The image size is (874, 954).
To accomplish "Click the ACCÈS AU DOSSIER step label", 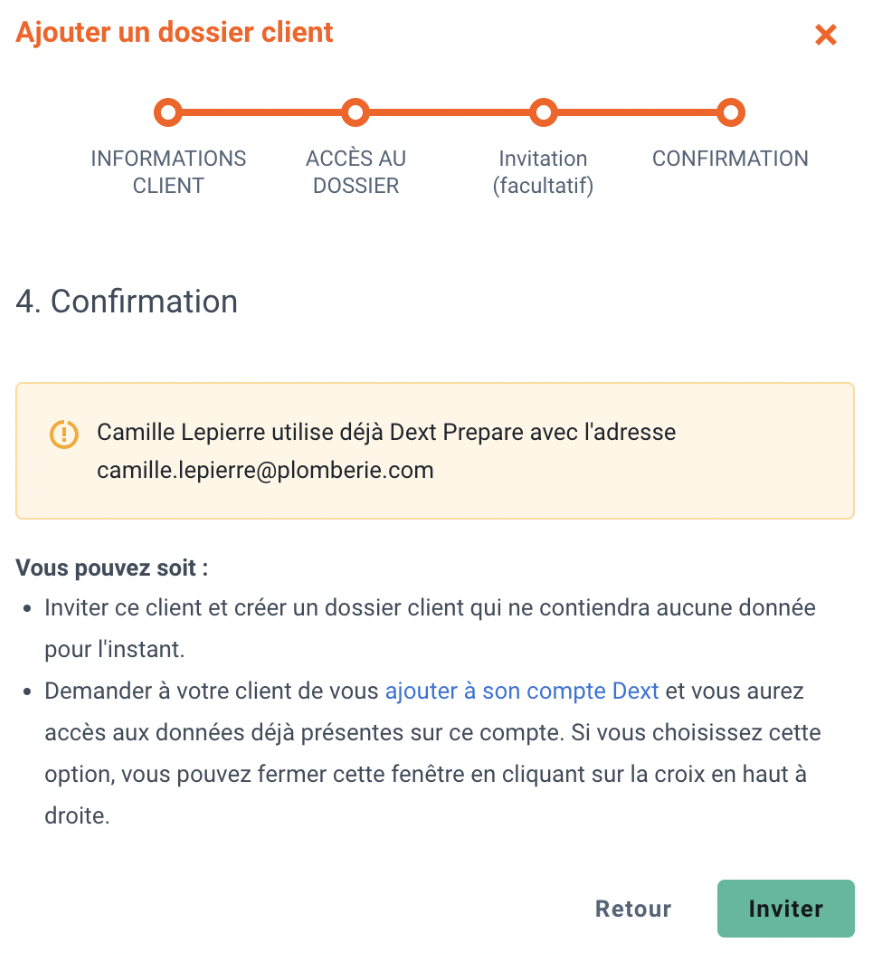I will [x=356, y=172].
